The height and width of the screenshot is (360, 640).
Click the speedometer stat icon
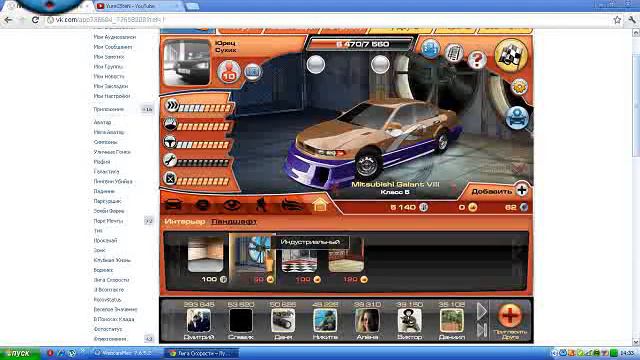click(171, 124)
